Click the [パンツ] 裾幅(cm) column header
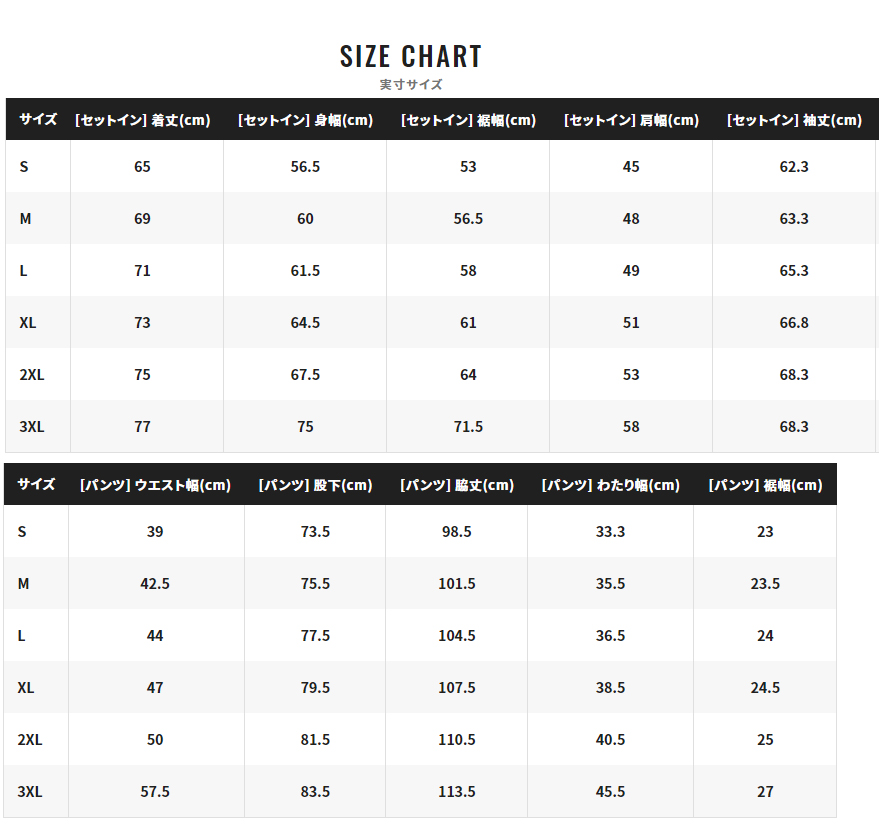 (765, 485)
